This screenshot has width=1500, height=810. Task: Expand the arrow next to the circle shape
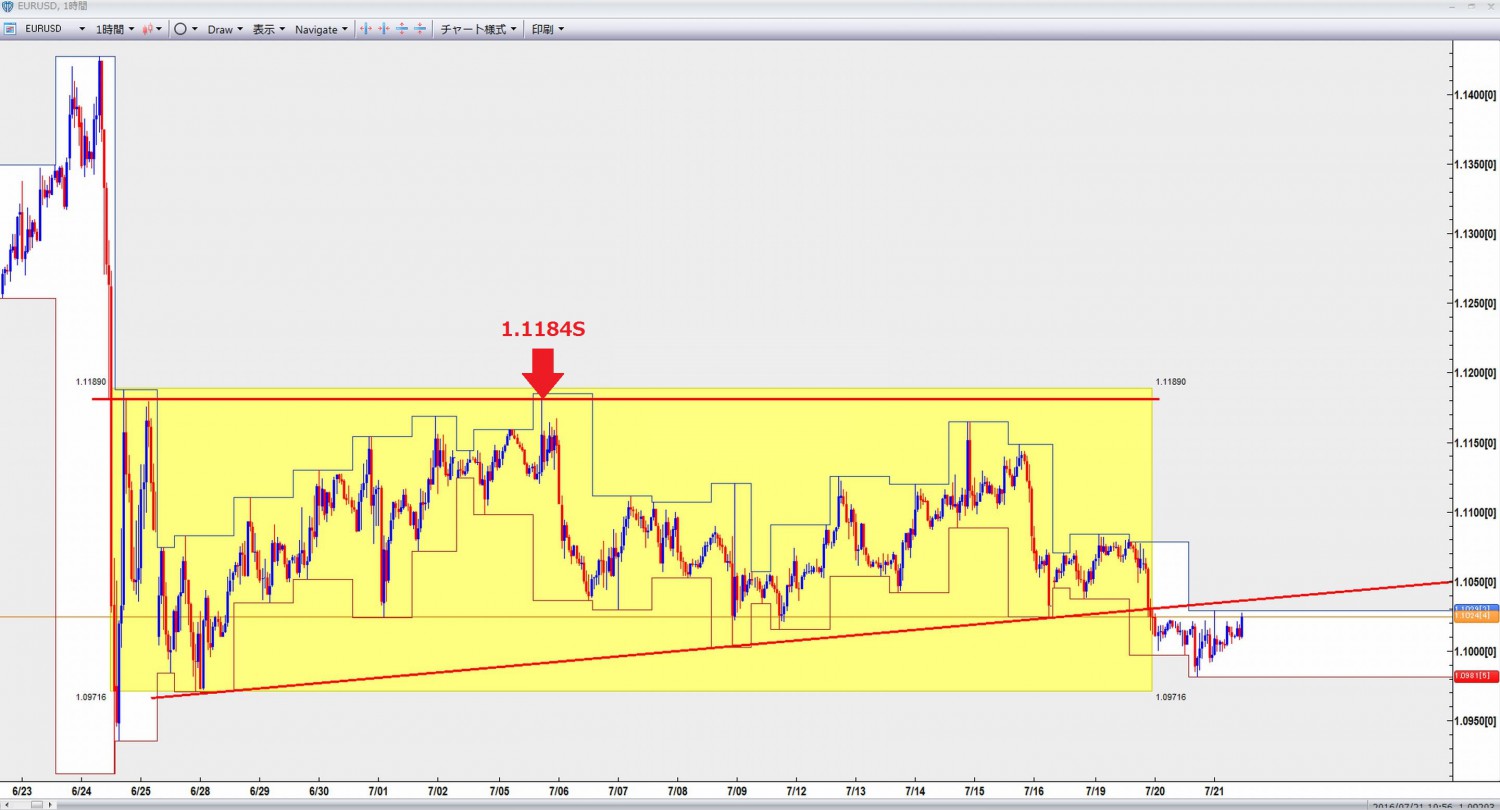pos(194,29)
